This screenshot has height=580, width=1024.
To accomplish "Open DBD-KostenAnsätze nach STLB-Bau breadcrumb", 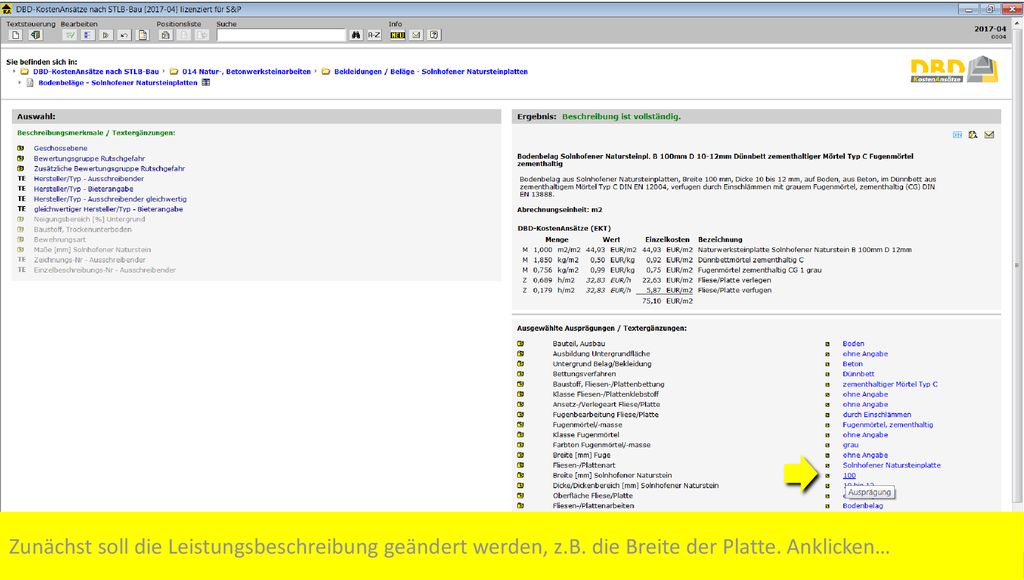I will pos(96,72).
